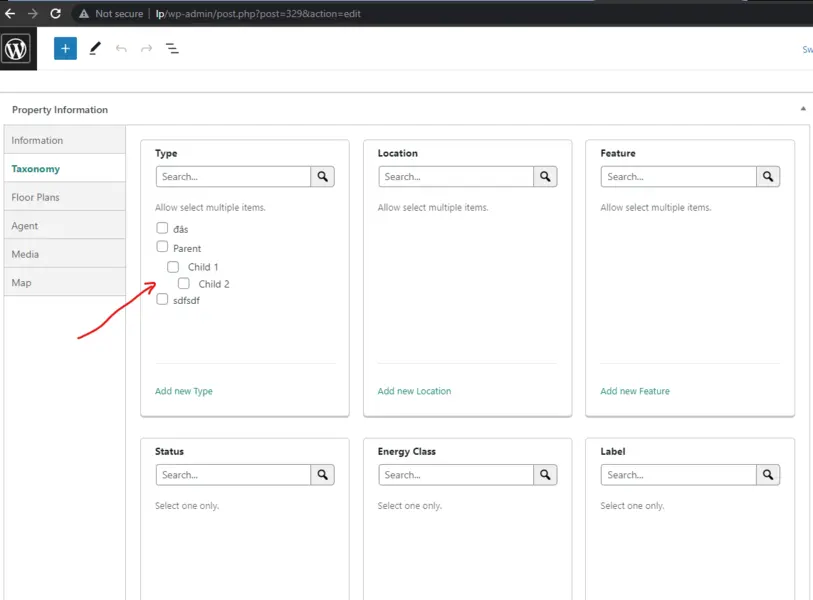Open the Document Overview list icon
Screen dimensions: 813x600
[x=173, y=47]
